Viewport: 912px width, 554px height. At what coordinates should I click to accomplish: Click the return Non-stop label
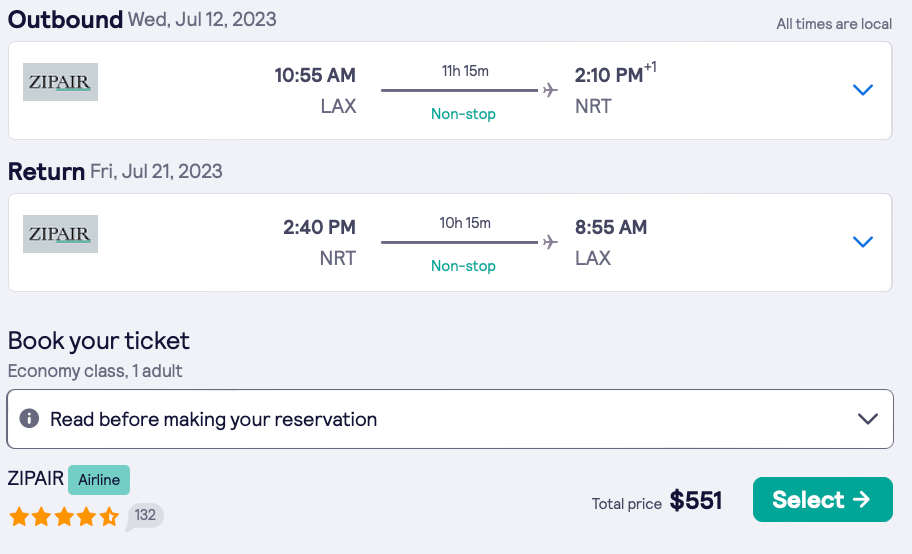coord(463,266)
